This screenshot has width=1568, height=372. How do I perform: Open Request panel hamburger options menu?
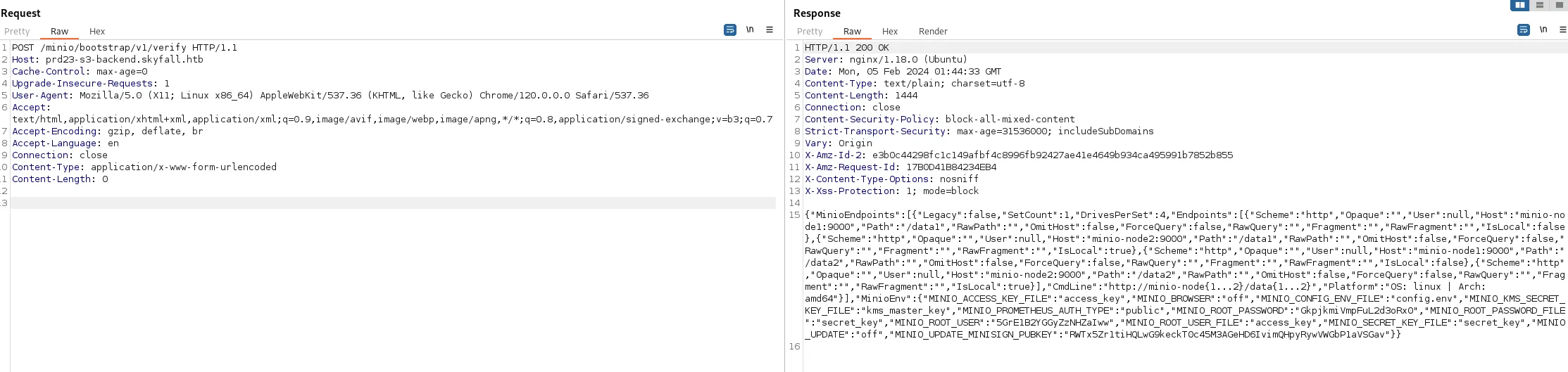[x=770, y=30]
